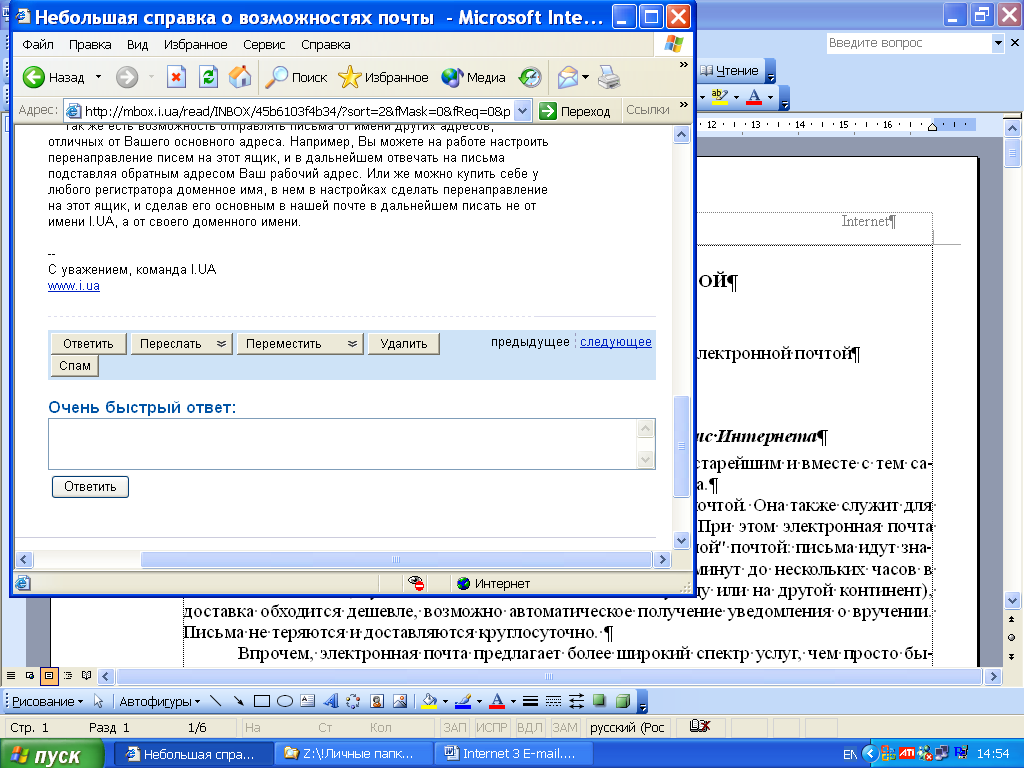Click the Медиа globe button
The image size is (1024, 768).
coord(473,77)
